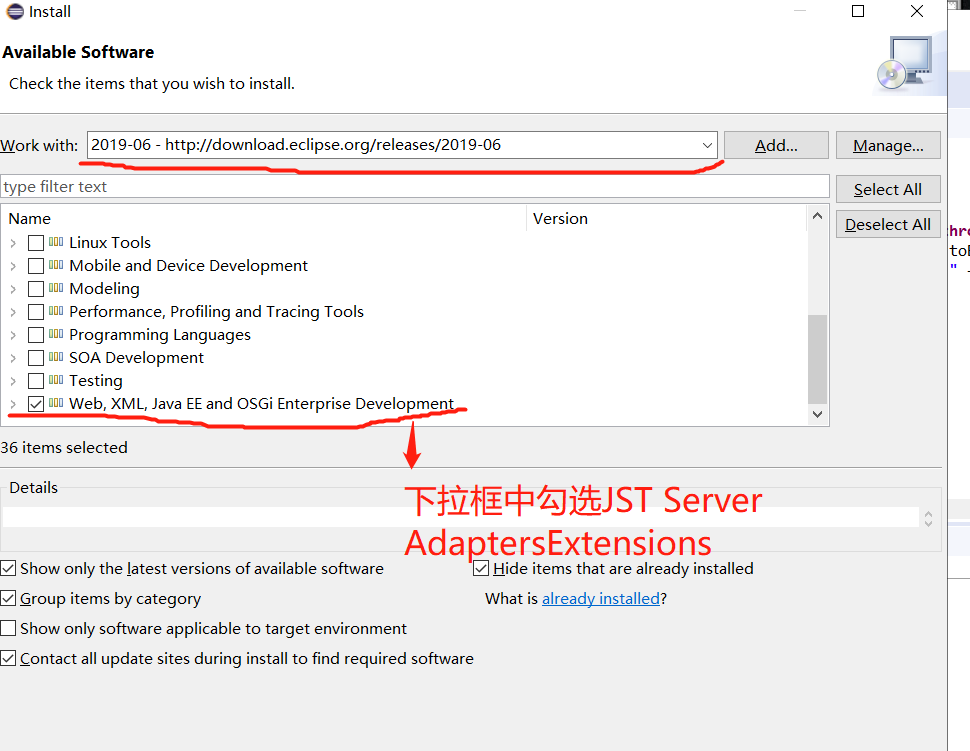Select the SOA Development row text
The width and height of the screenshot is (970, 751).
tap(136, 358)
